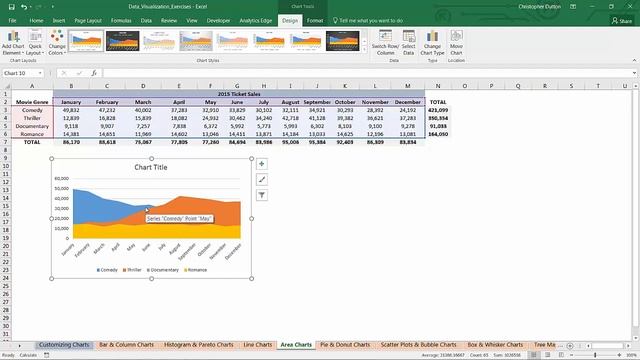Click the Romance legend entry
The image size is (640, 360).
(196, 270)
